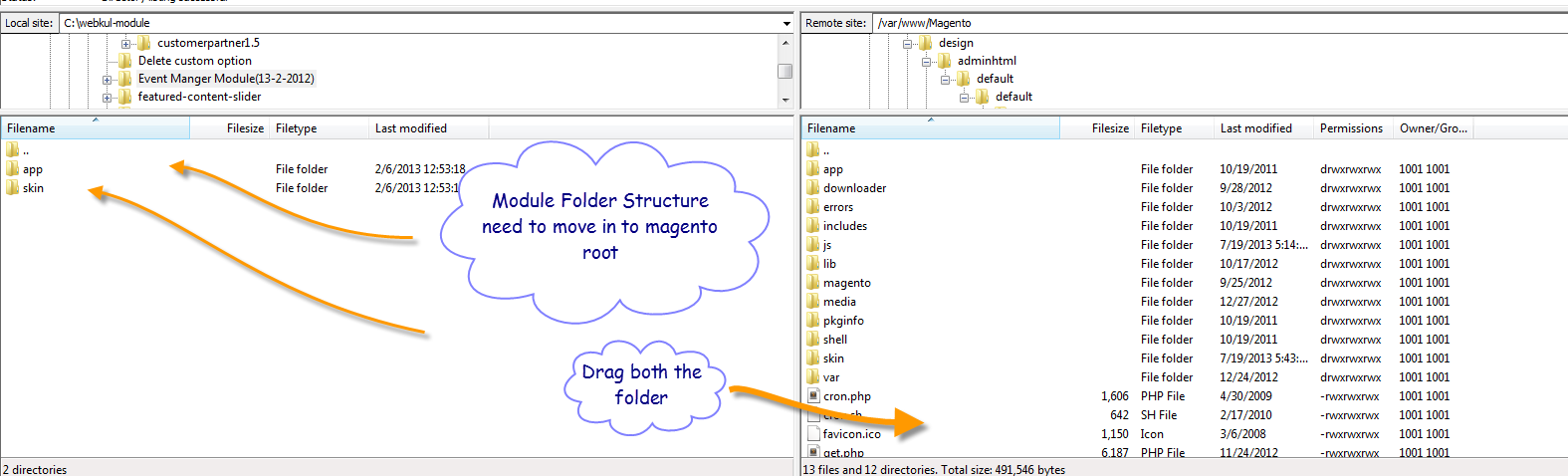Select the remote includes folder icon
The width and height of the screenshot is (1568, 476).
tap(812, 225)
